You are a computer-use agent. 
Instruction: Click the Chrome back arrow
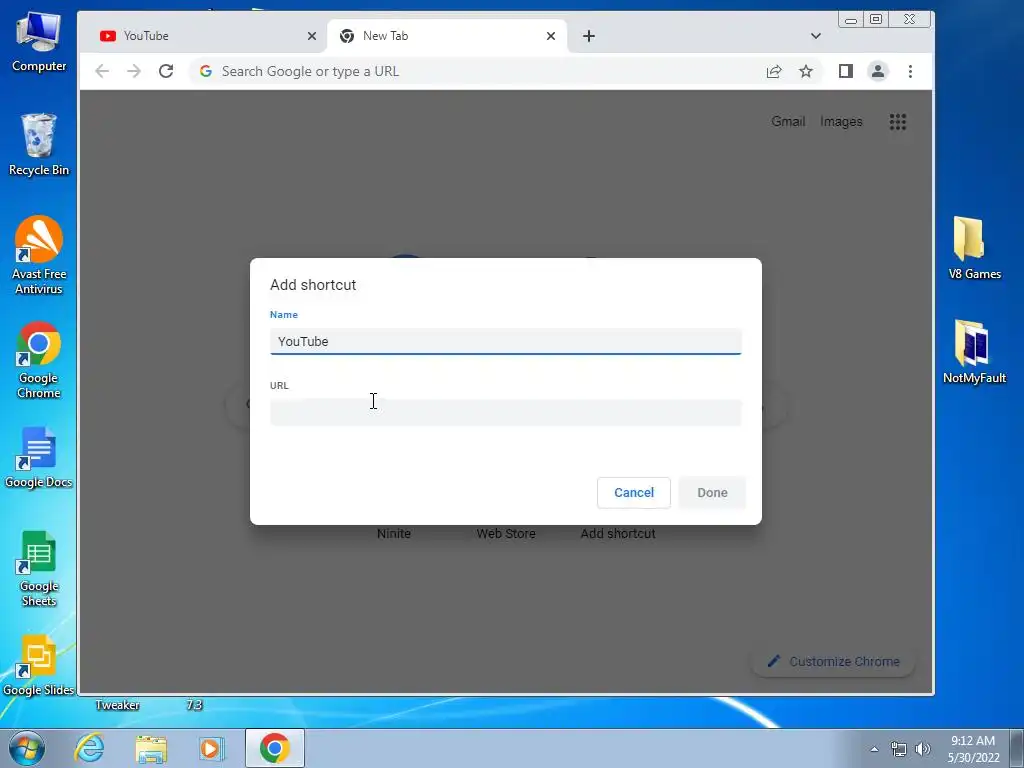[x=102, y=71]
